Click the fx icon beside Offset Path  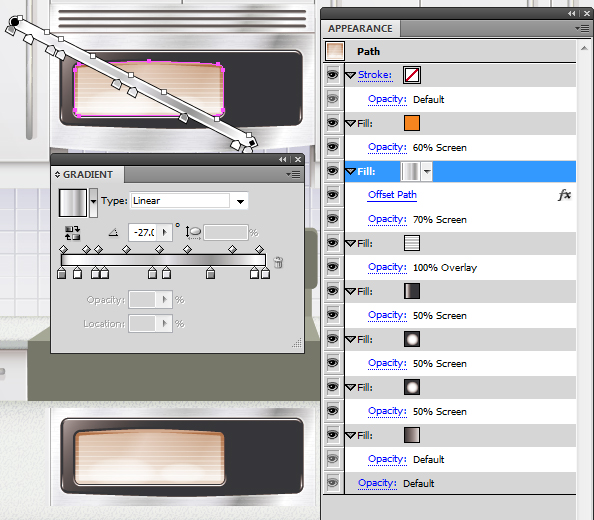point(564,195)
